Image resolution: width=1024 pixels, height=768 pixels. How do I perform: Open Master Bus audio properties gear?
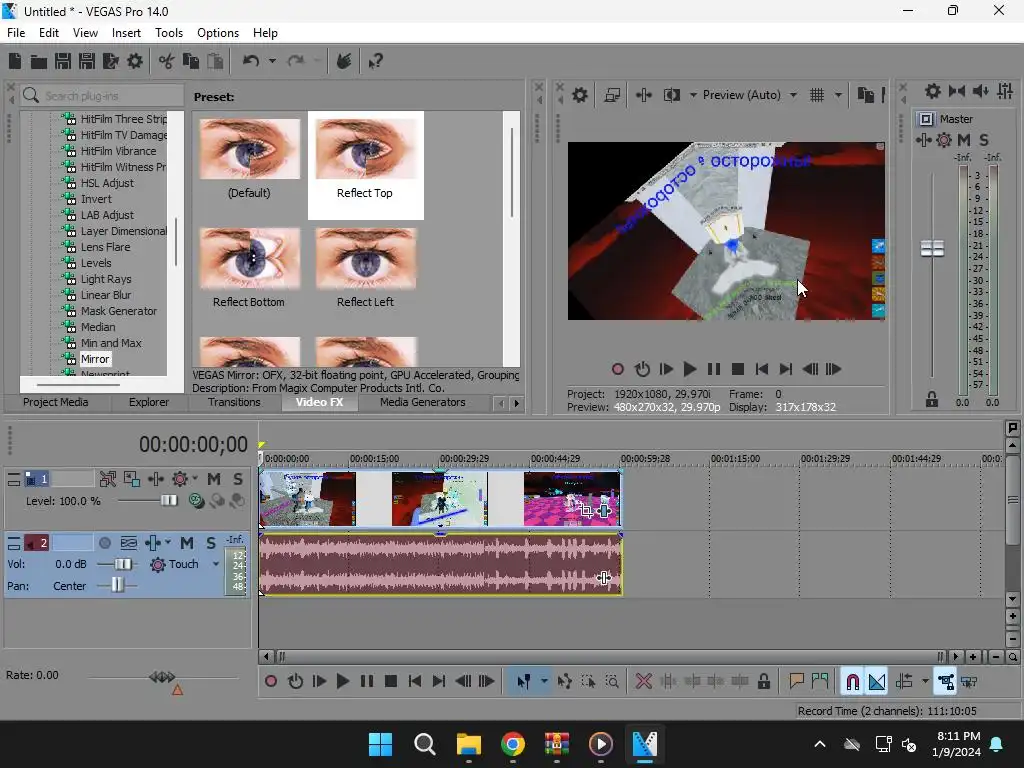click(x=933, y=91)
